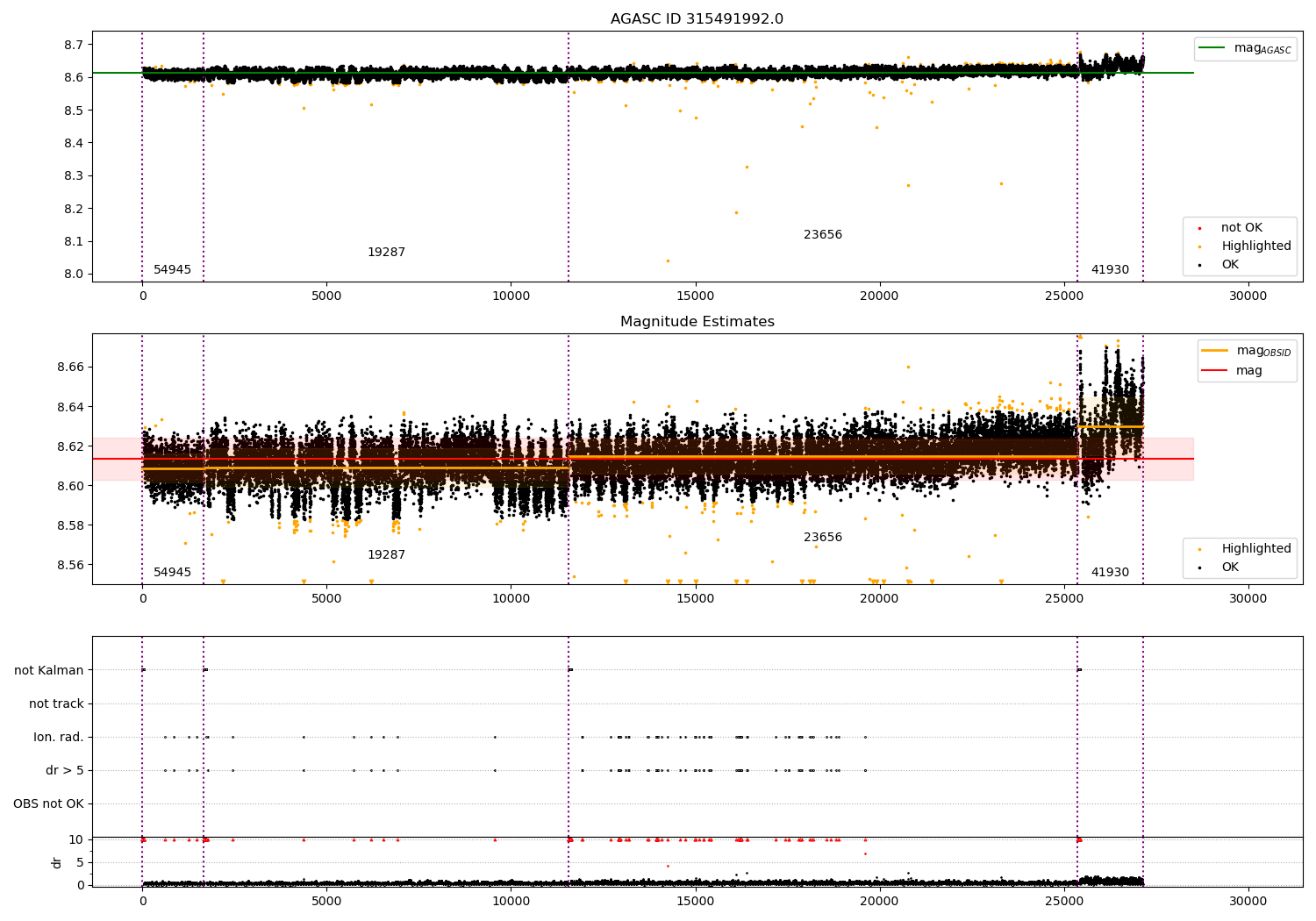
Task: Click obsid annotation '41930' in the top plot
Action: click(1110, 270)
